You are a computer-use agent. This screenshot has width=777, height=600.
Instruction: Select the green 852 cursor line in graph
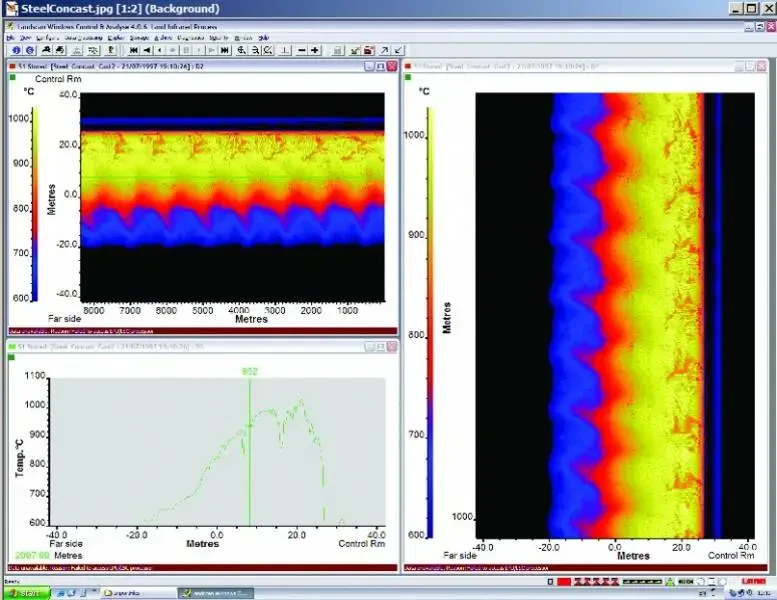(250, 450)
